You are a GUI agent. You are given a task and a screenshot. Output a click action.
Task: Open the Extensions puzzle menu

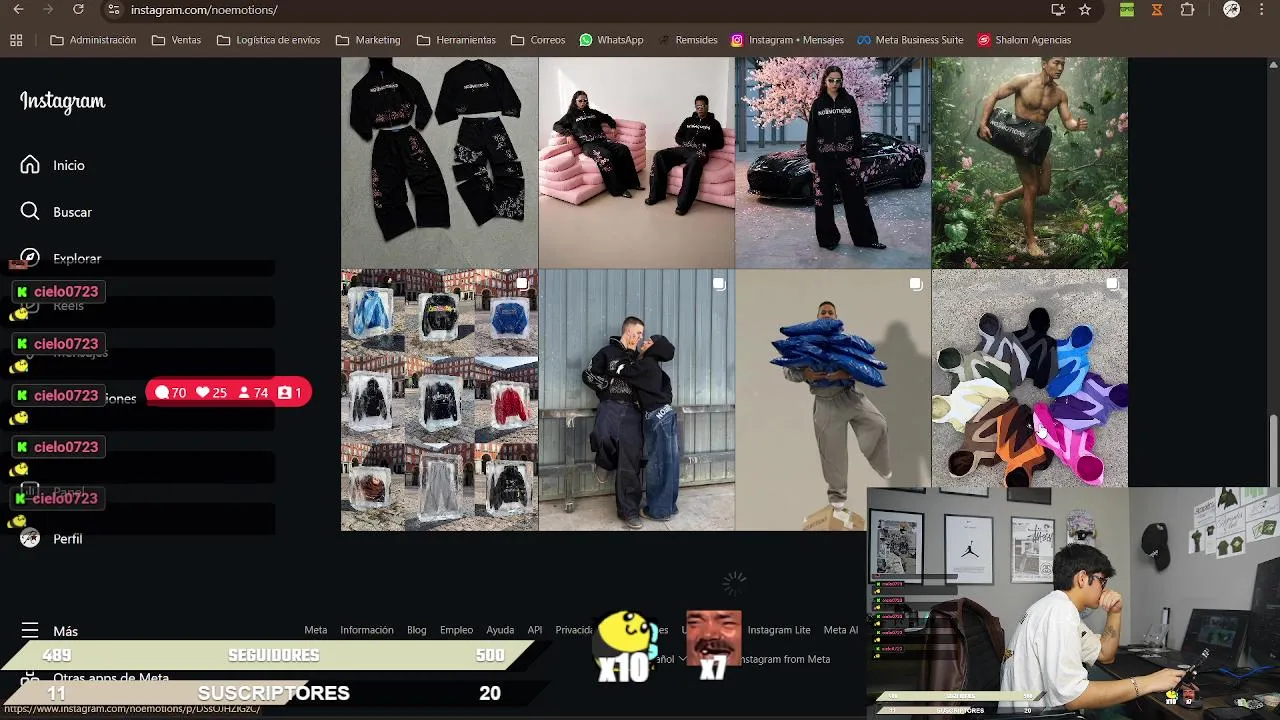[x=1187, y=10]
